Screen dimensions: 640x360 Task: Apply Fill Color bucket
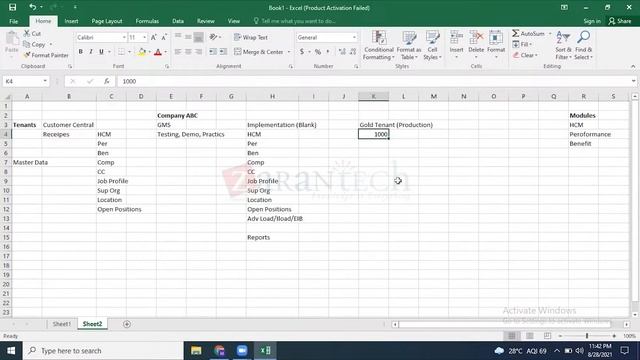[142, 52]
